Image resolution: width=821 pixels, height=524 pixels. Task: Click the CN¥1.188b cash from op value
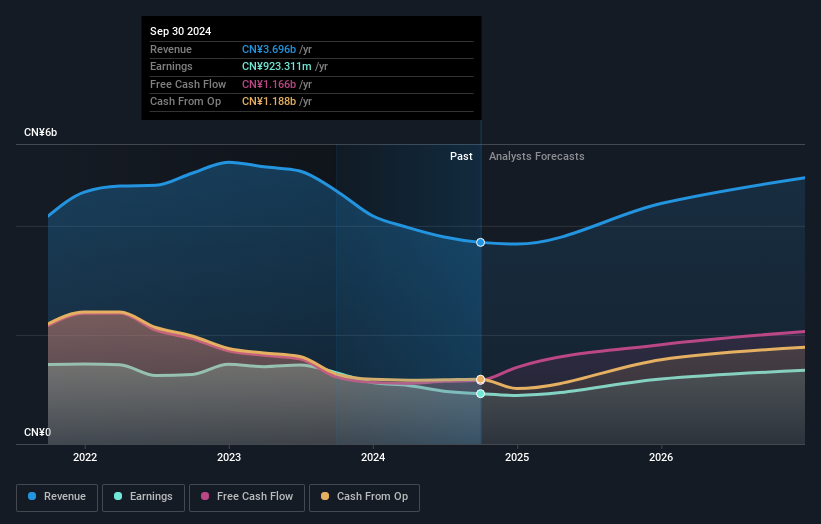pos(269,102)
